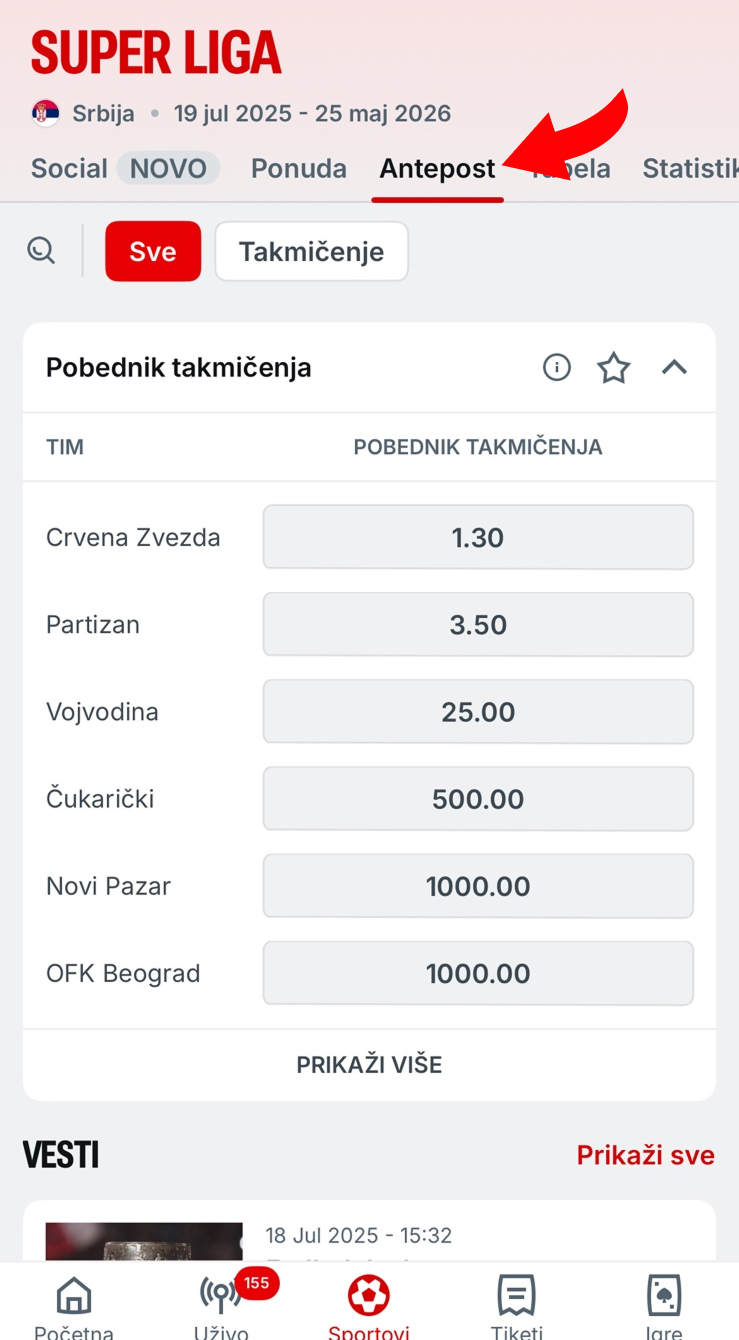The width and height of the screenshot is (739, 1340).
Task: Pick Crvena Zvezda odds 1.30
Action: pyautogui.click(x=478, y=538)
